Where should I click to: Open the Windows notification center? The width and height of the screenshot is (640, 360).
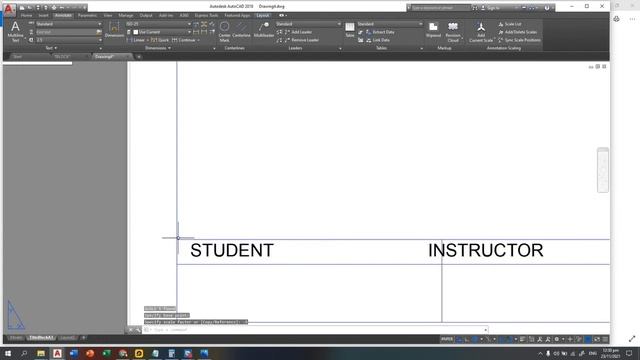click(x=629, y=353)
